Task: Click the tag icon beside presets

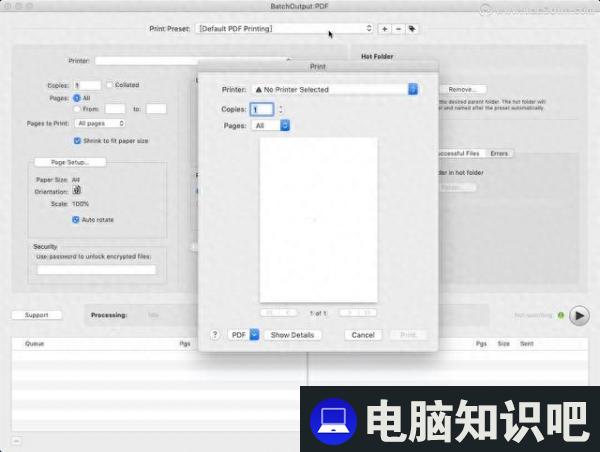Action: [412, 29]
